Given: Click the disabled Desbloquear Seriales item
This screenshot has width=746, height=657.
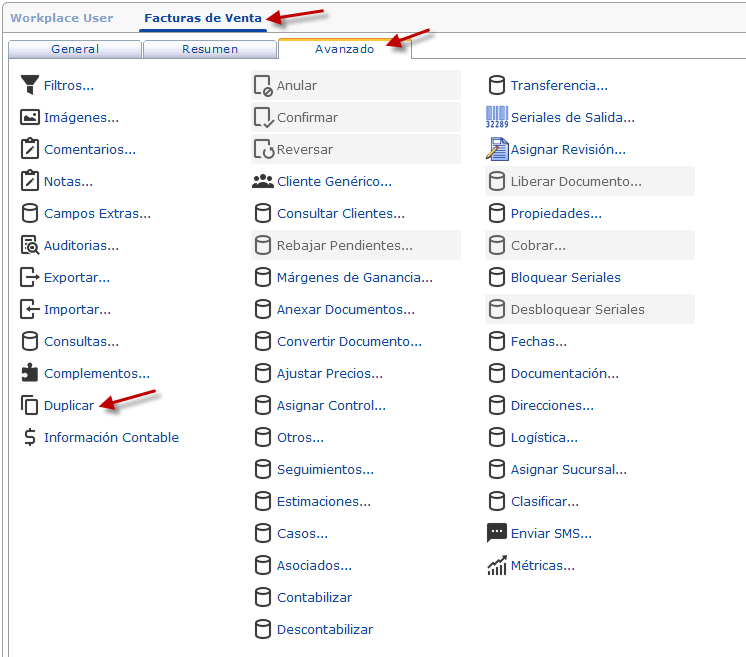Looking at the screenshot, I should (590, 309).
